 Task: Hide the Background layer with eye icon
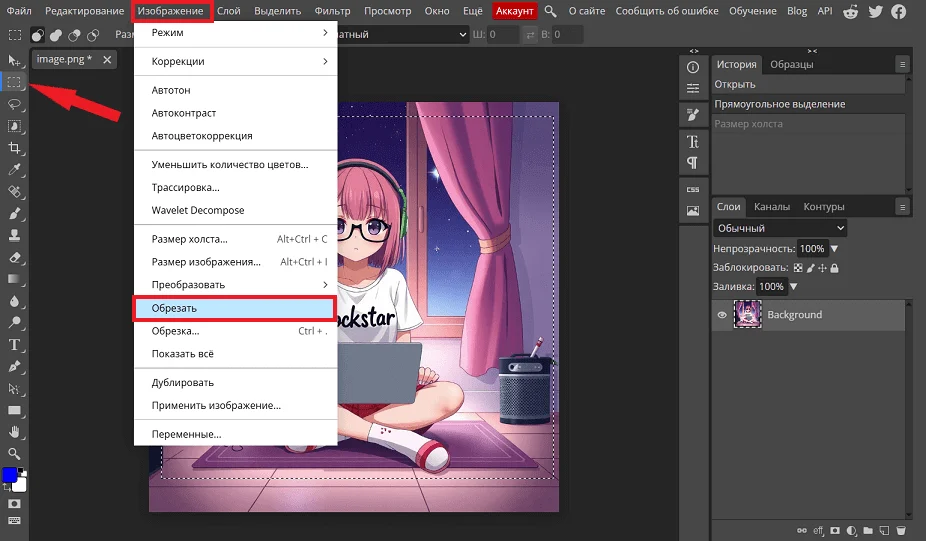point(722,315)
